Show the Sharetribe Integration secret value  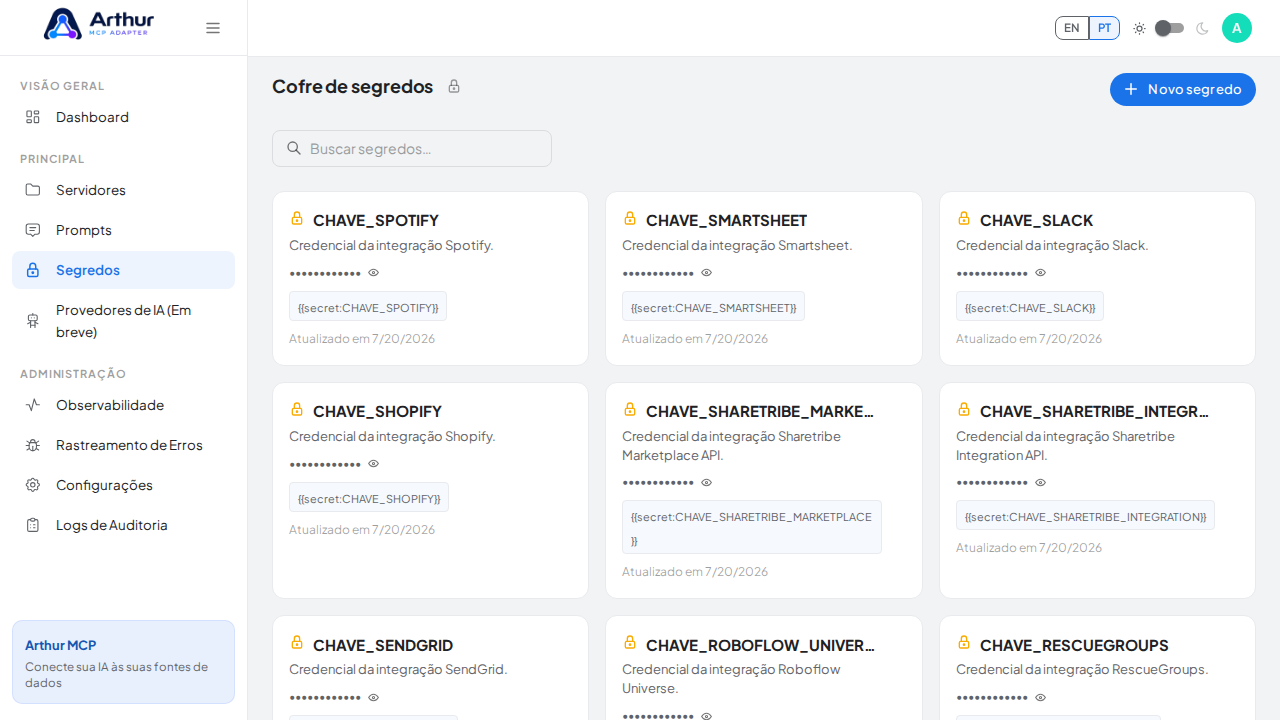click(1041, 483)
